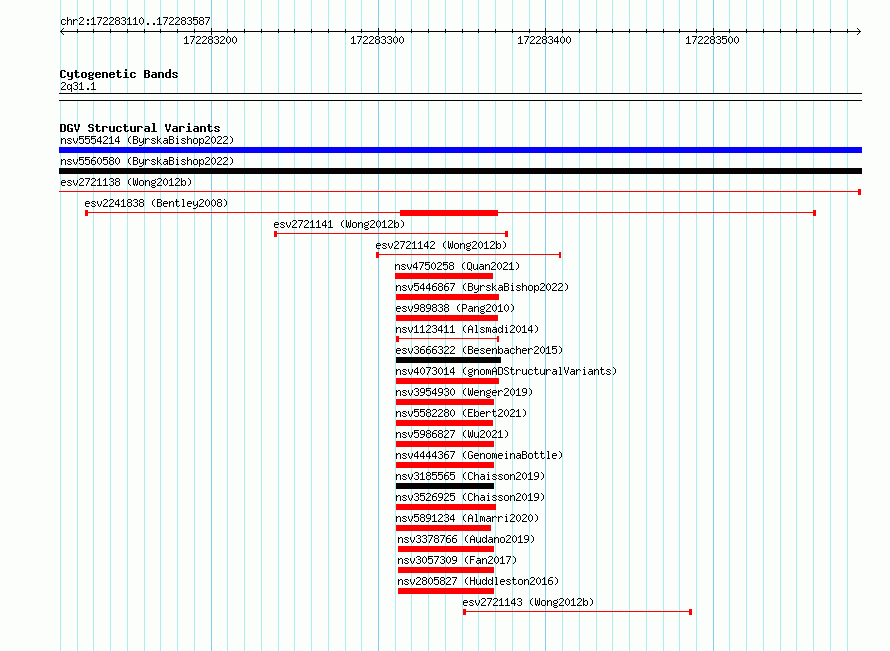Click the chr2:172283110..172283587 region label
Screen dimensions: 890x651
click(x=135, y=22)
